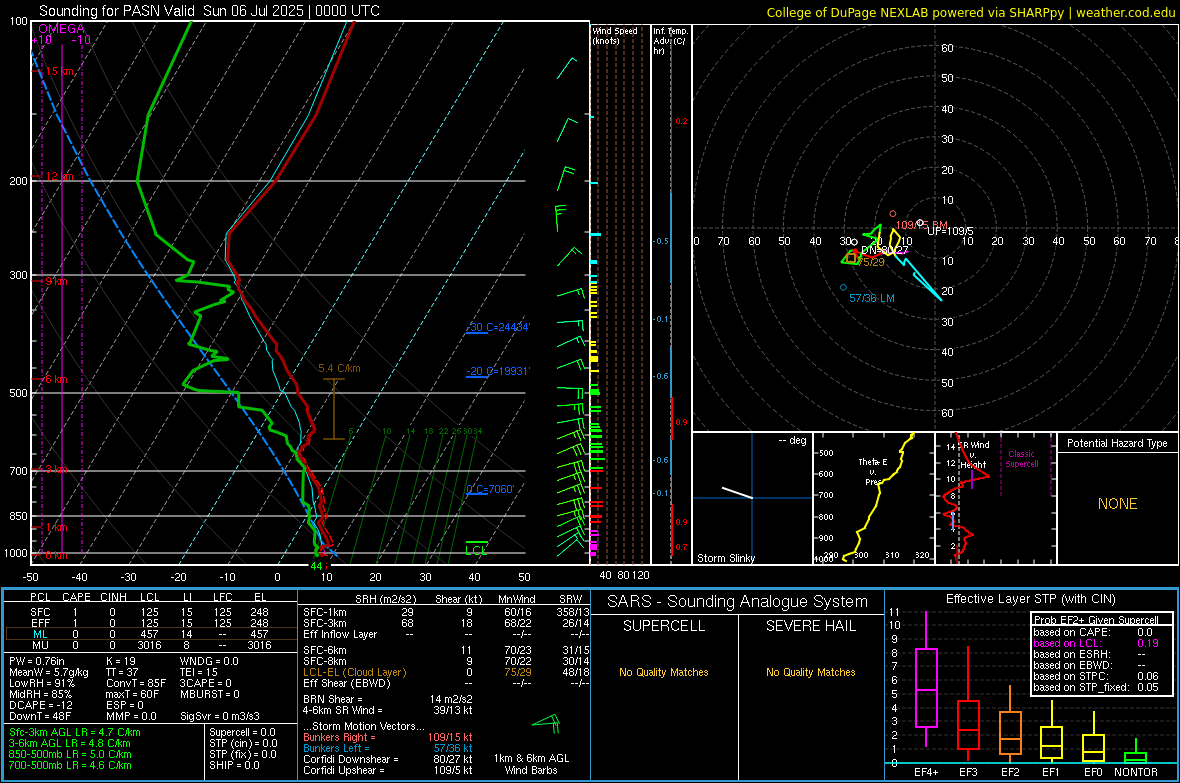
Task: Select the 'SFC' parcel row
Action: 151,612
